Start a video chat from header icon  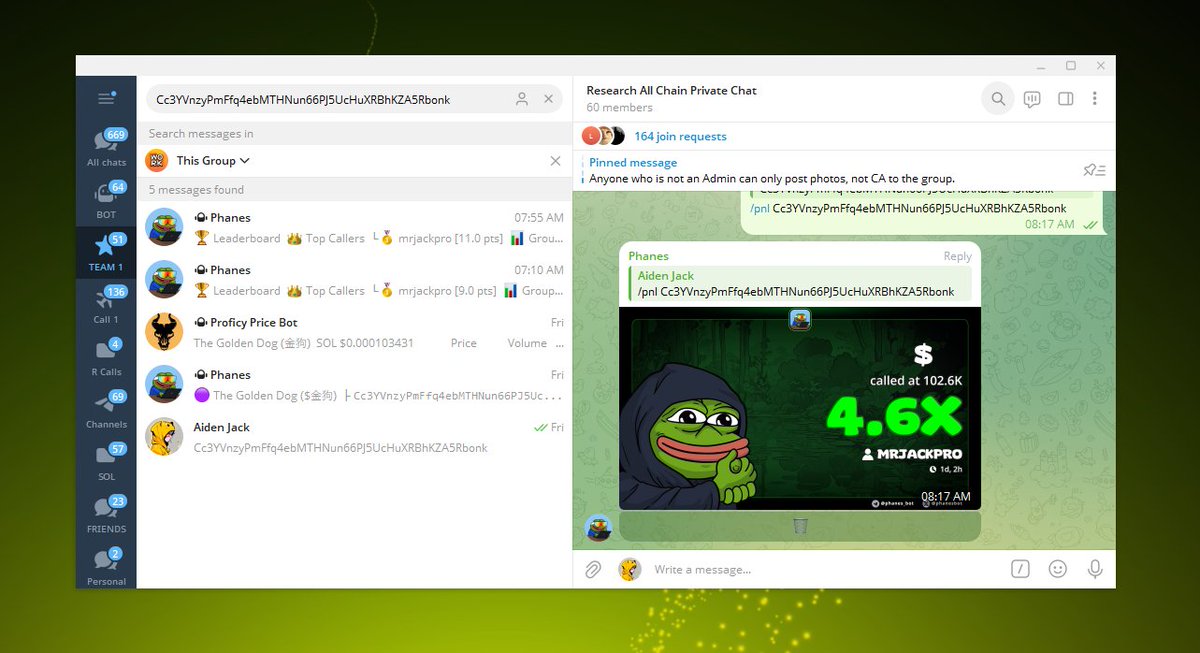(1032, 99)
